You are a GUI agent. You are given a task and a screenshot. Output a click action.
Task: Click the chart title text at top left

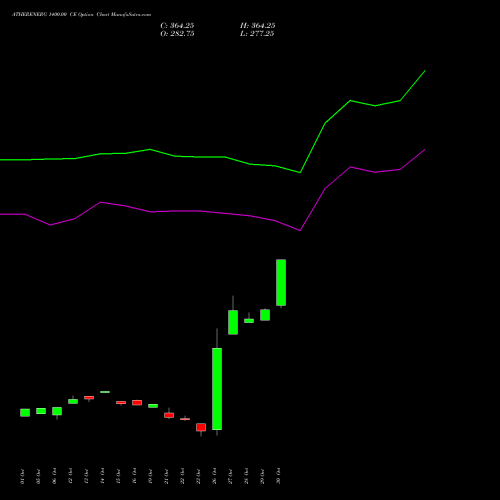click(82, 15)
